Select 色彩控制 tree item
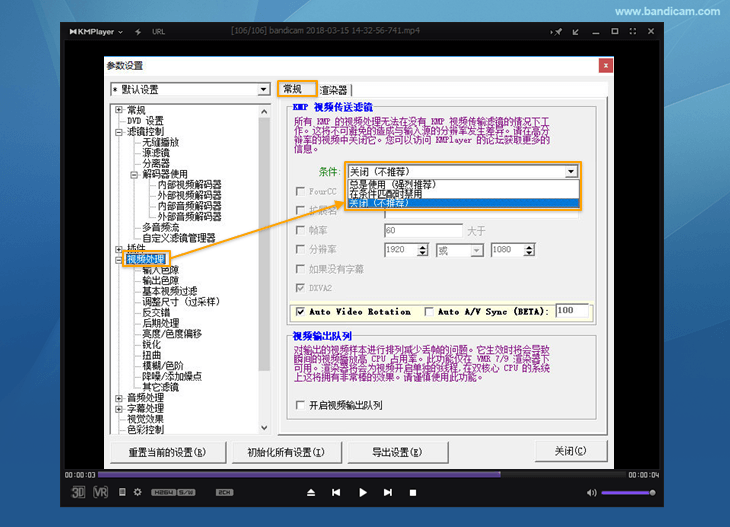The image size is (730, 527). [x=145, y=429]
